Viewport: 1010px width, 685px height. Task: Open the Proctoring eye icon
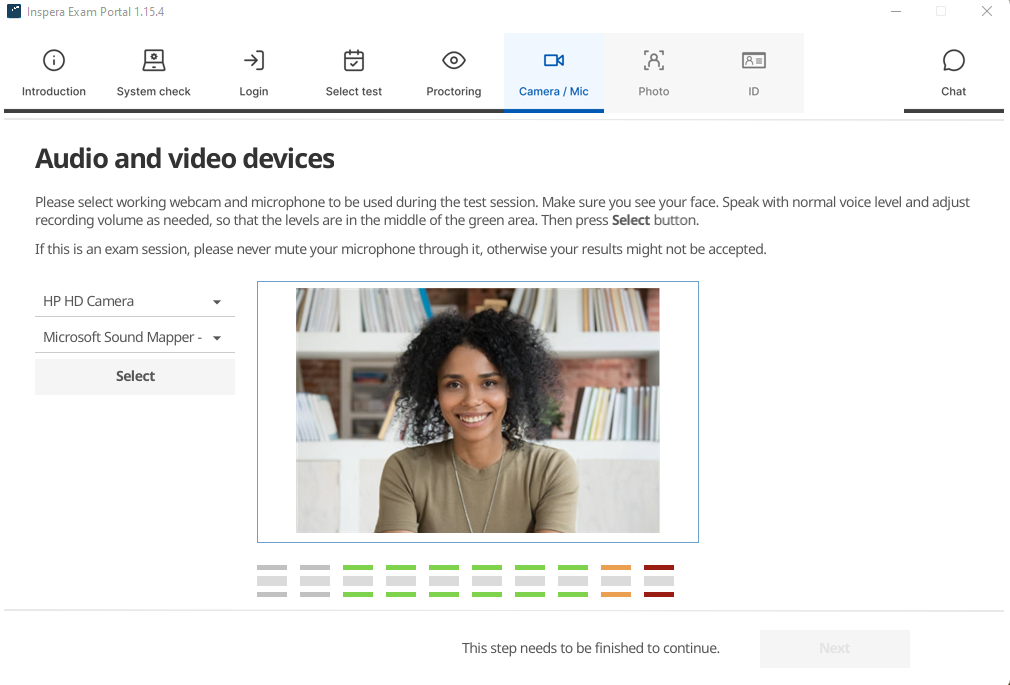[x=453, y=61]
